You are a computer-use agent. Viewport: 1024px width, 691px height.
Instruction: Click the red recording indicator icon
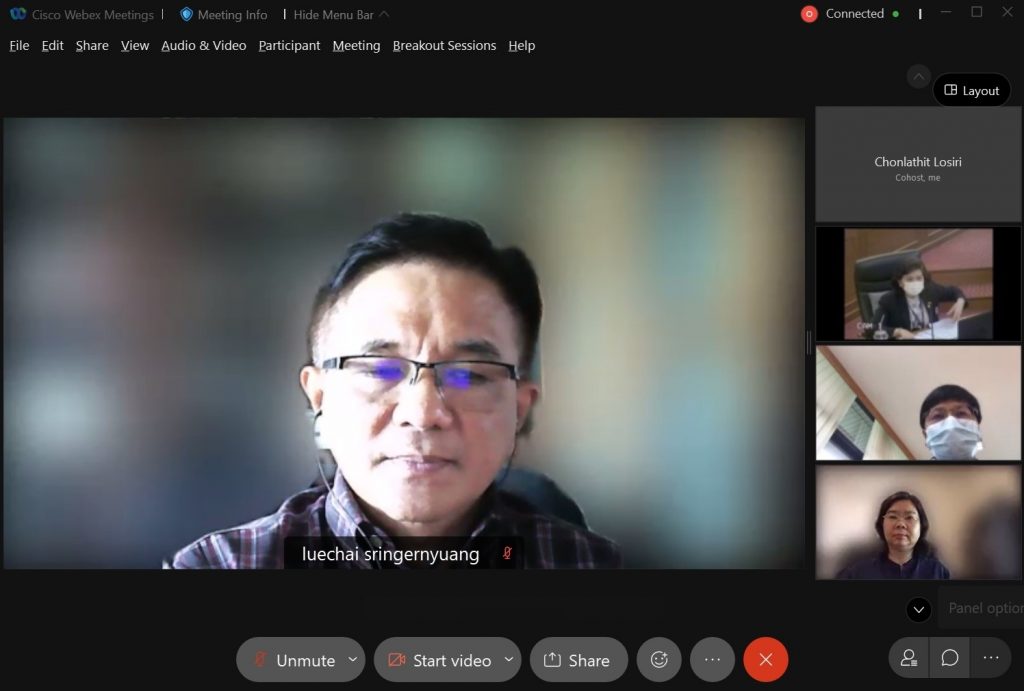click(809, 14)
